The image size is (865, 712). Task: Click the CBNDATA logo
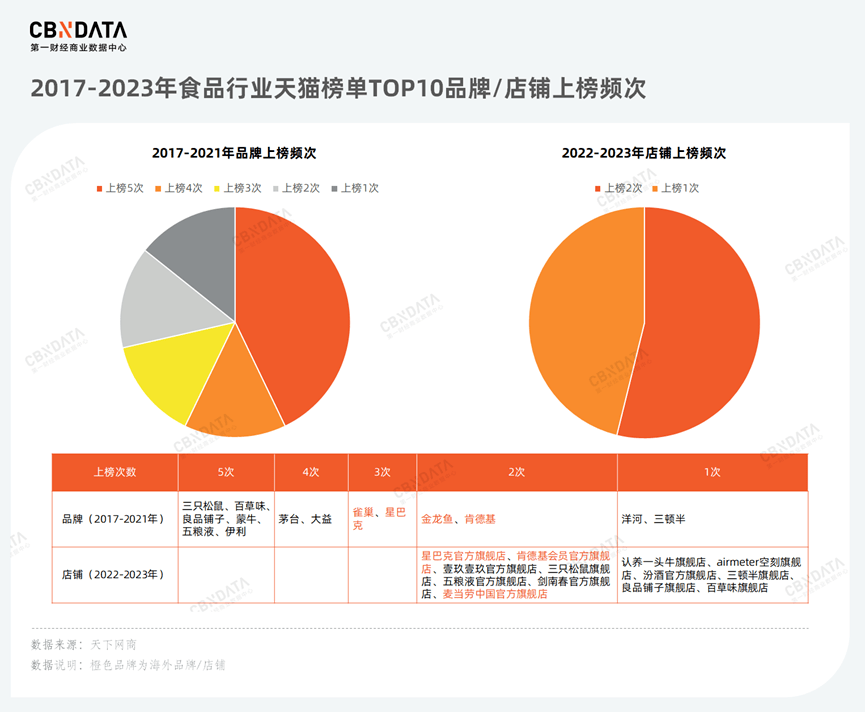(x=78, y=30)
